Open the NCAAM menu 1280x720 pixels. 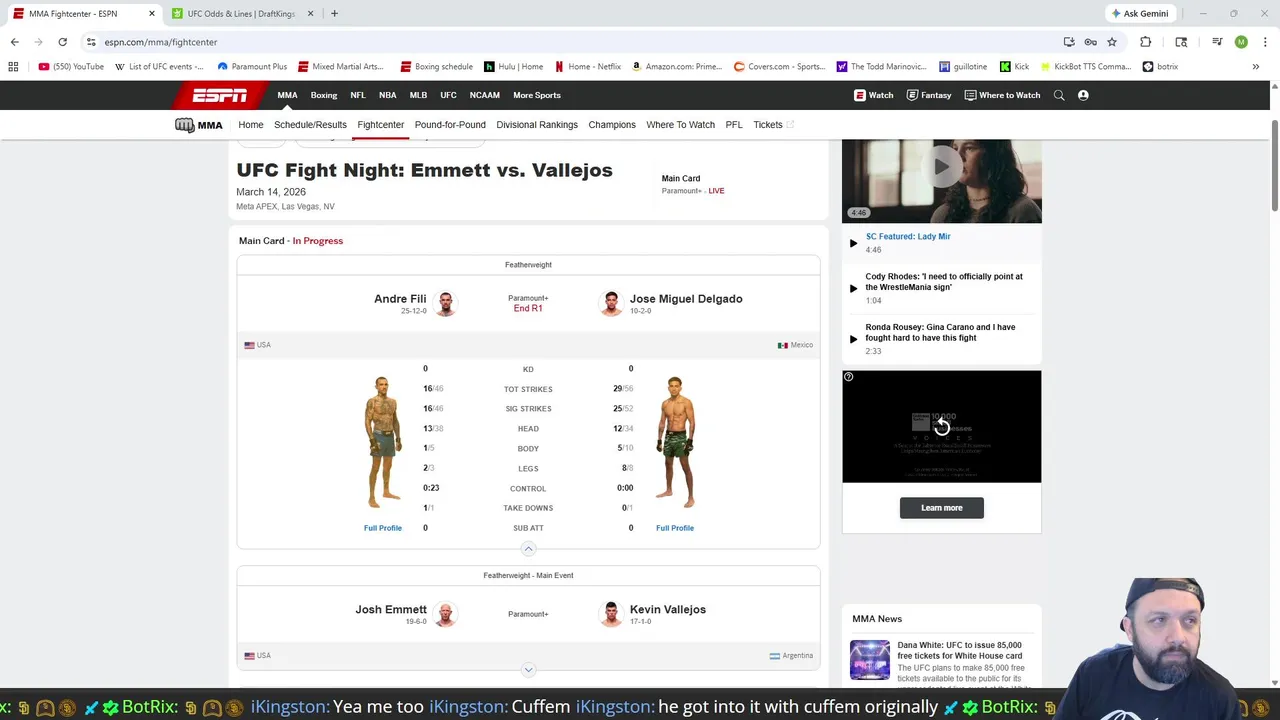coord(484,95)
